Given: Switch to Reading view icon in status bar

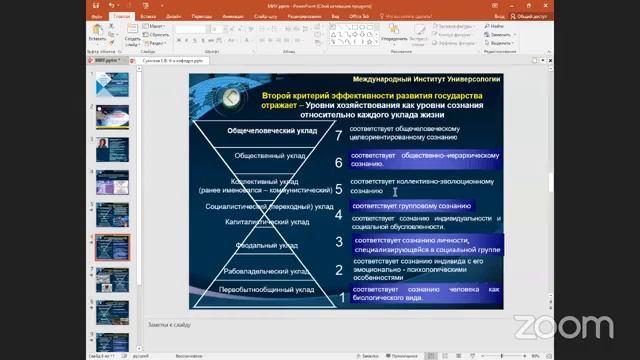Looking at the screenshot, I should tap(458, 356).
